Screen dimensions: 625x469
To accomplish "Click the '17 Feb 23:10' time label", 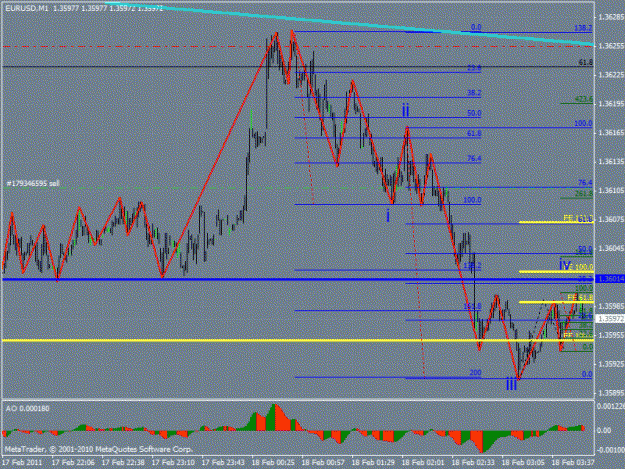I will click(x=173, y=463).
